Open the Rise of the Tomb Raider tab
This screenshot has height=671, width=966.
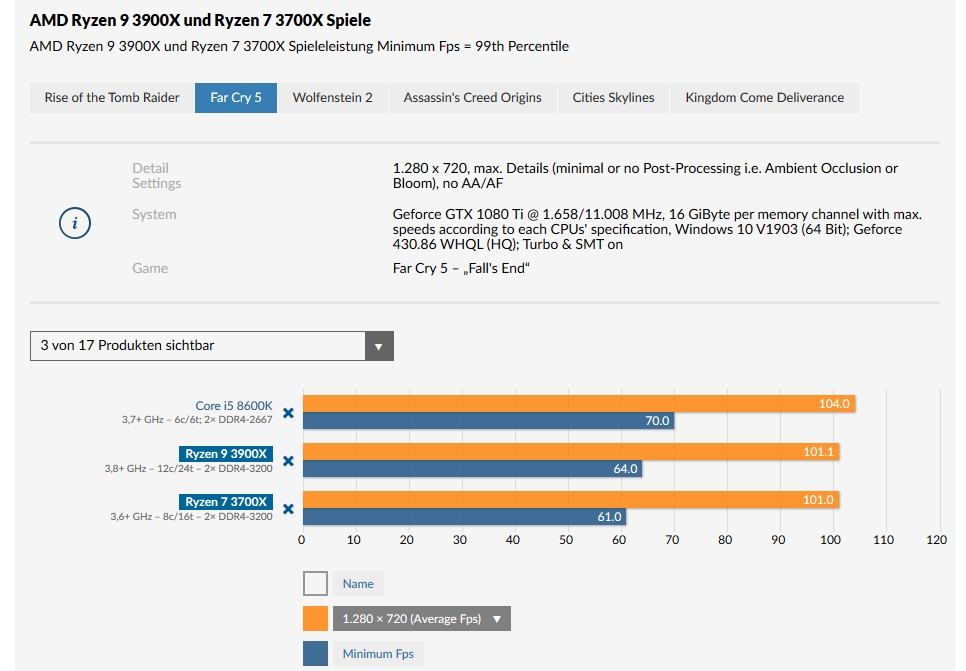tap(112, 98)
